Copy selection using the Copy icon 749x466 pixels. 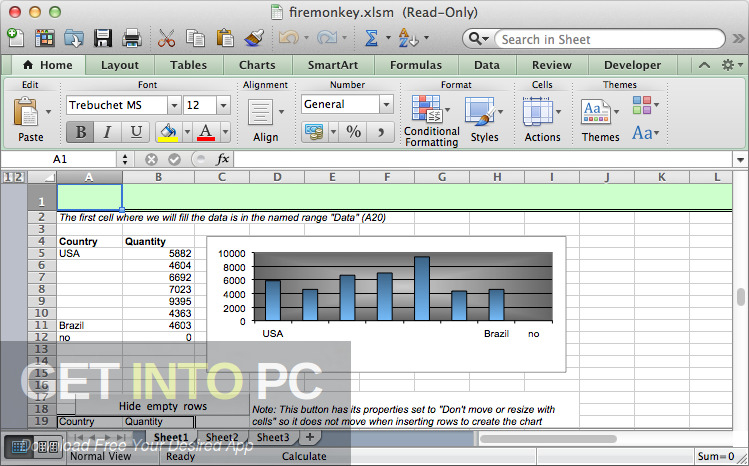point(195,38)
